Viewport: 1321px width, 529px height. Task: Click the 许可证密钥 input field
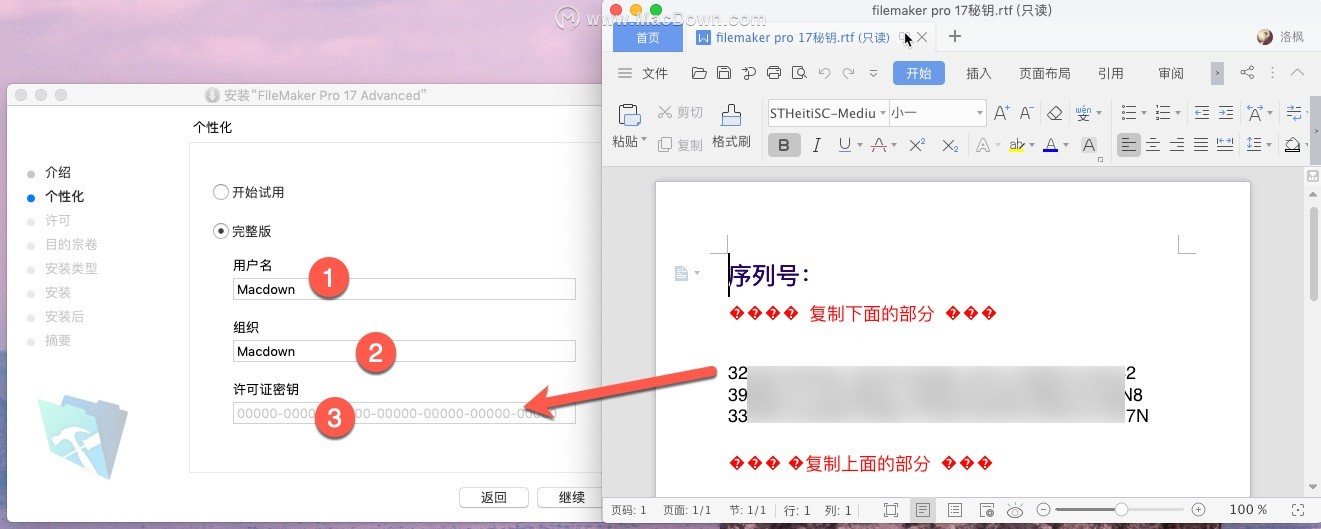click(x=404, y=413)
